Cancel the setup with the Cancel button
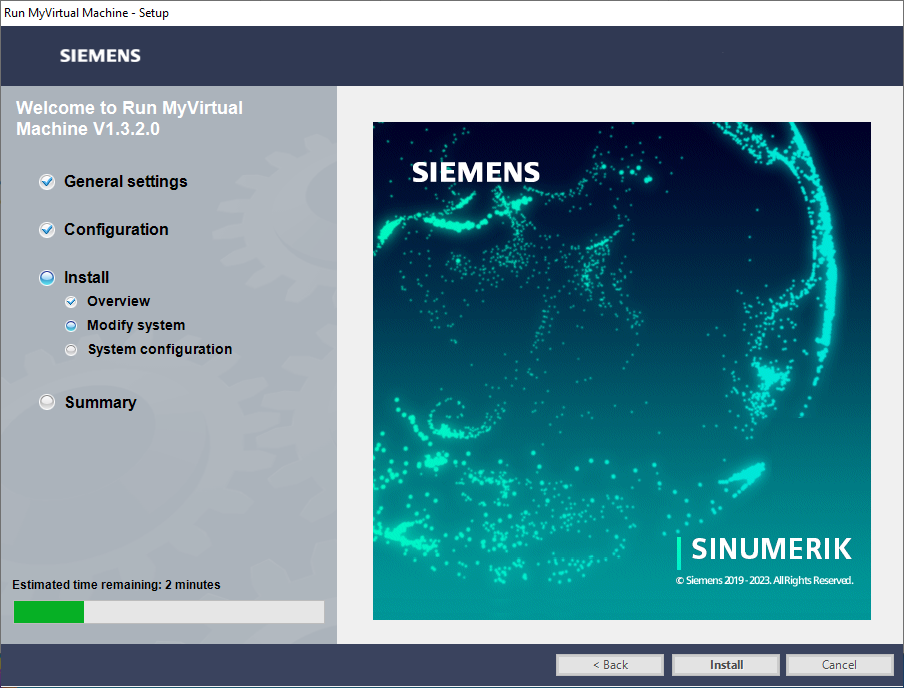The image size is (904, 688). (x=839, y=665)
